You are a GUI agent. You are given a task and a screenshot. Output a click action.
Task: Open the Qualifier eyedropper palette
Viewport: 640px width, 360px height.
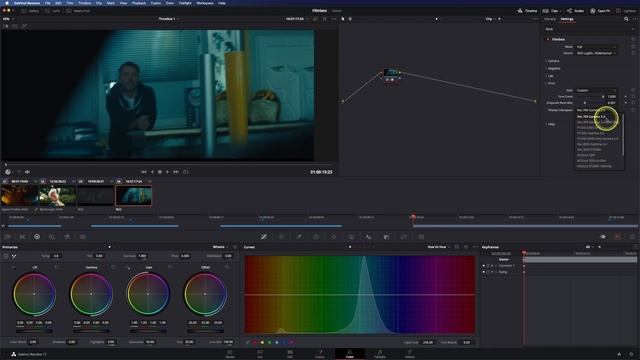coord(298,237)
